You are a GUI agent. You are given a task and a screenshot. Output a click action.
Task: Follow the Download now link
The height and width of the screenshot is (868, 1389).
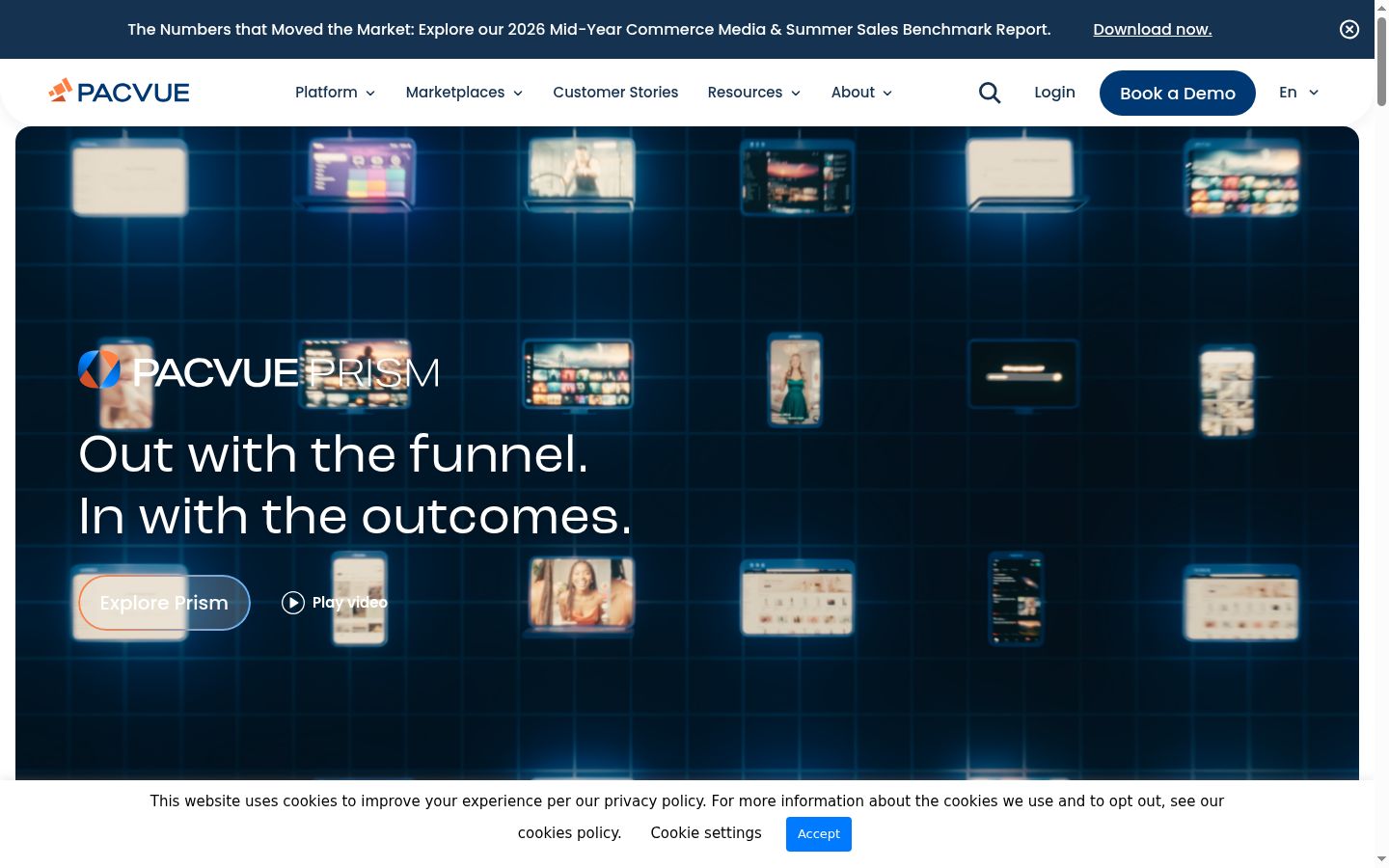point(1153,29)
